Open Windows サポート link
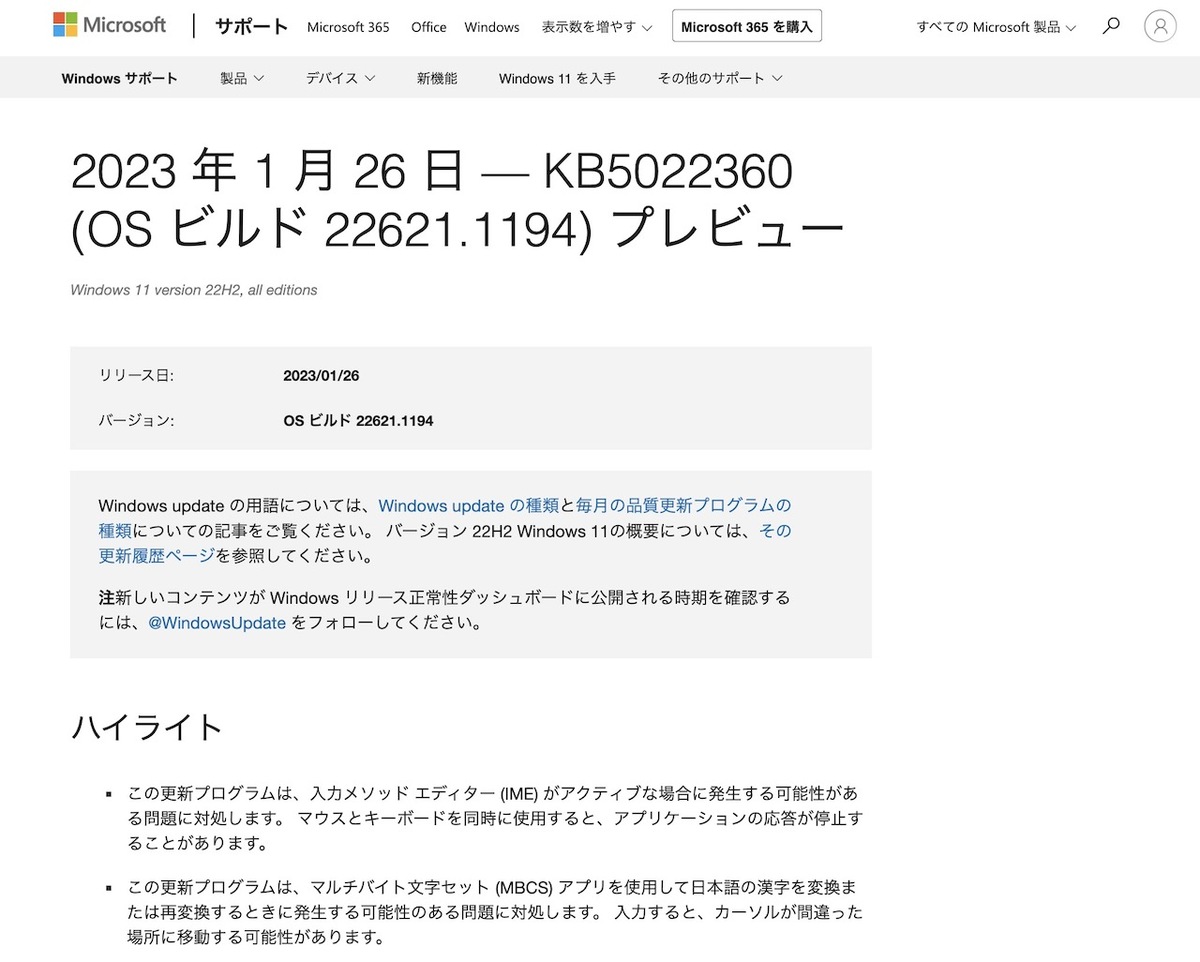The height and width of the screenshot is (962, 1200). coord(120,78)
